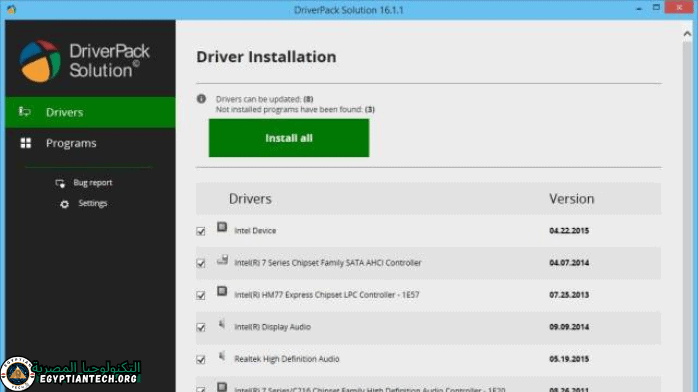This screenshot has width=698, height=392.
Task: Uncheck the Intel Device driver checkbox
Action: click(201, 231)
